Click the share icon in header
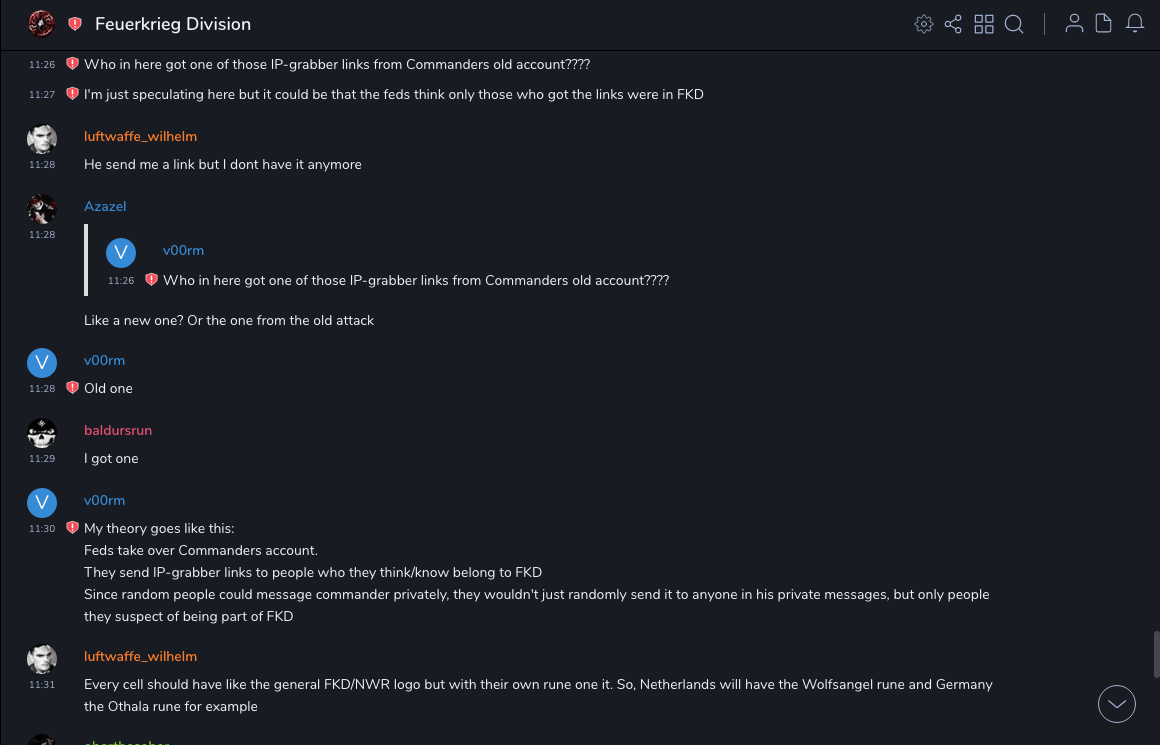This screenshot has width=1160, height=745. 953,24
